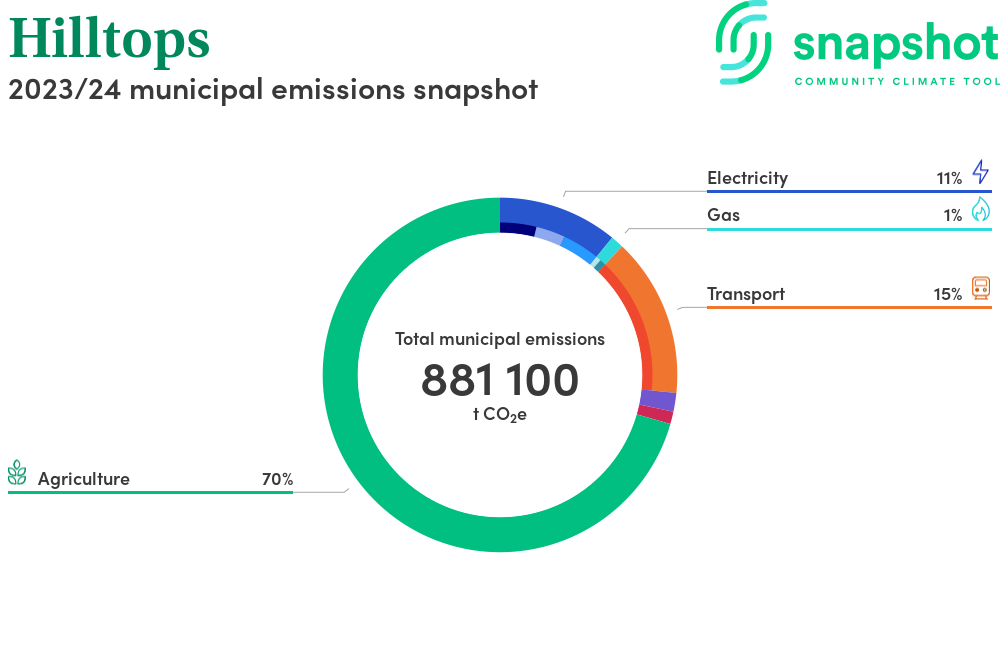The height and width of the screenshot is (670, 1000).
Task: Click the cyan Gas donut segment
Action: 610,250
